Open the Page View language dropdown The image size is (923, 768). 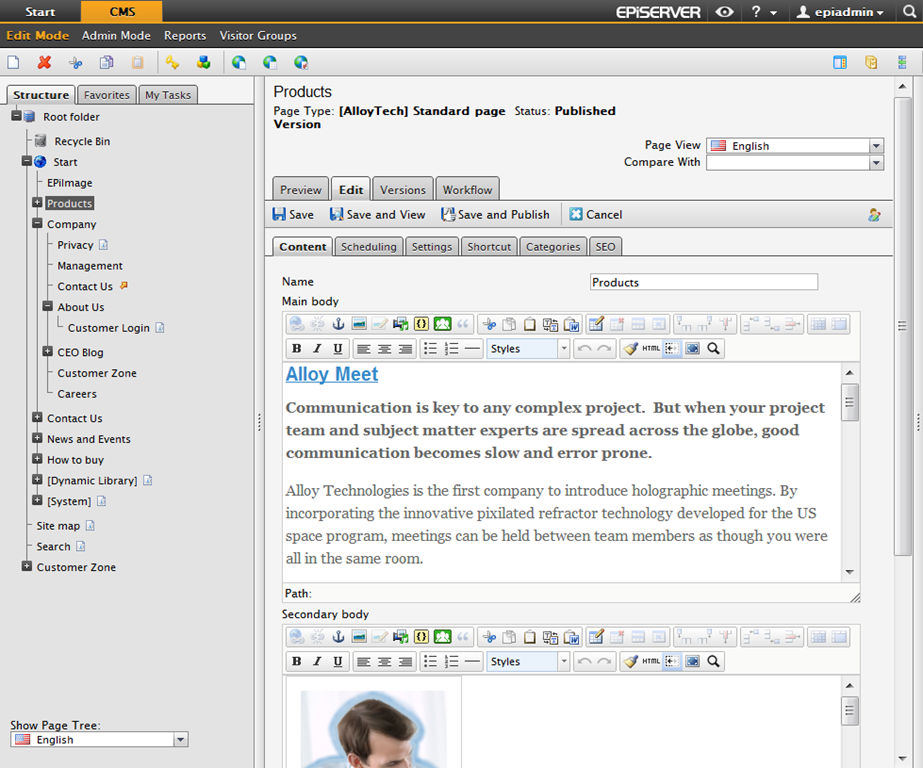pos(876,146)
